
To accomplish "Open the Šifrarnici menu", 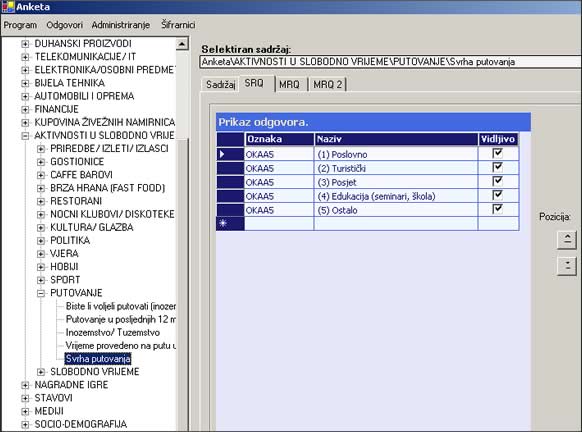I will 178,25.
